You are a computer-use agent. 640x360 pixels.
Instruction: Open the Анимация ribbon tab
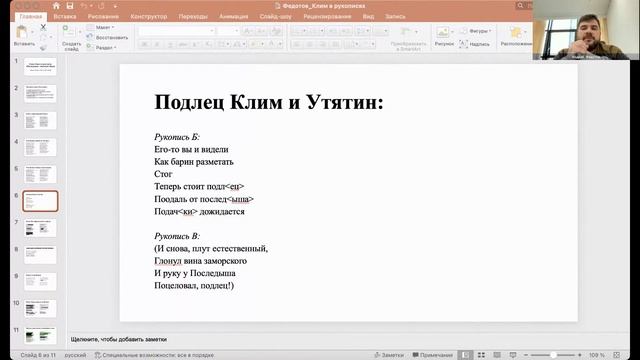pyautogui.click(x=233, y=17)
